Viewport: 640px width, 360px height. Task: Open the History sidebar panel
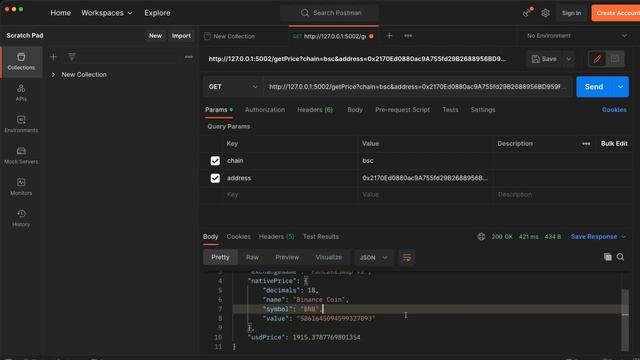pyautogui.click(x=21, y=218)
